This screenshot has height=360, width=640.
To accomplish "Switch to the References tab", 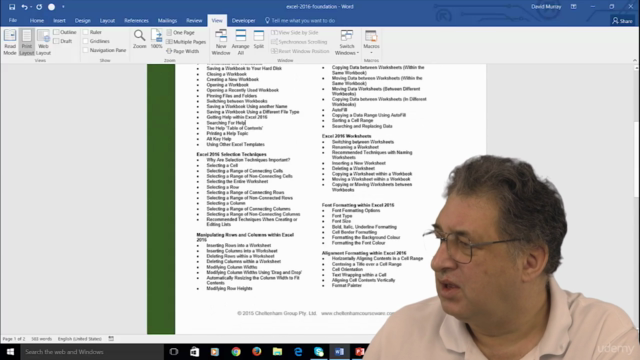I will [x=136, y=20].
